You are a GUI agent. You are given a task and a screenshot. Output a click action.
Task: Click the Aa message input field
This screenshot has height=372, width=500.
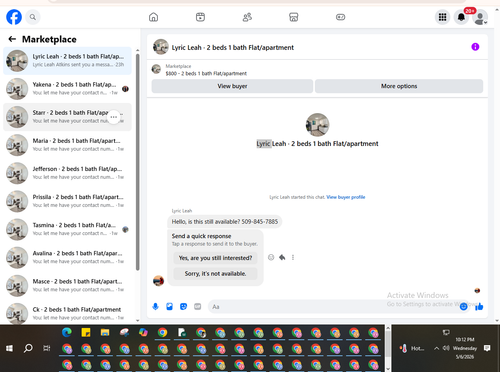coord(333,307)
